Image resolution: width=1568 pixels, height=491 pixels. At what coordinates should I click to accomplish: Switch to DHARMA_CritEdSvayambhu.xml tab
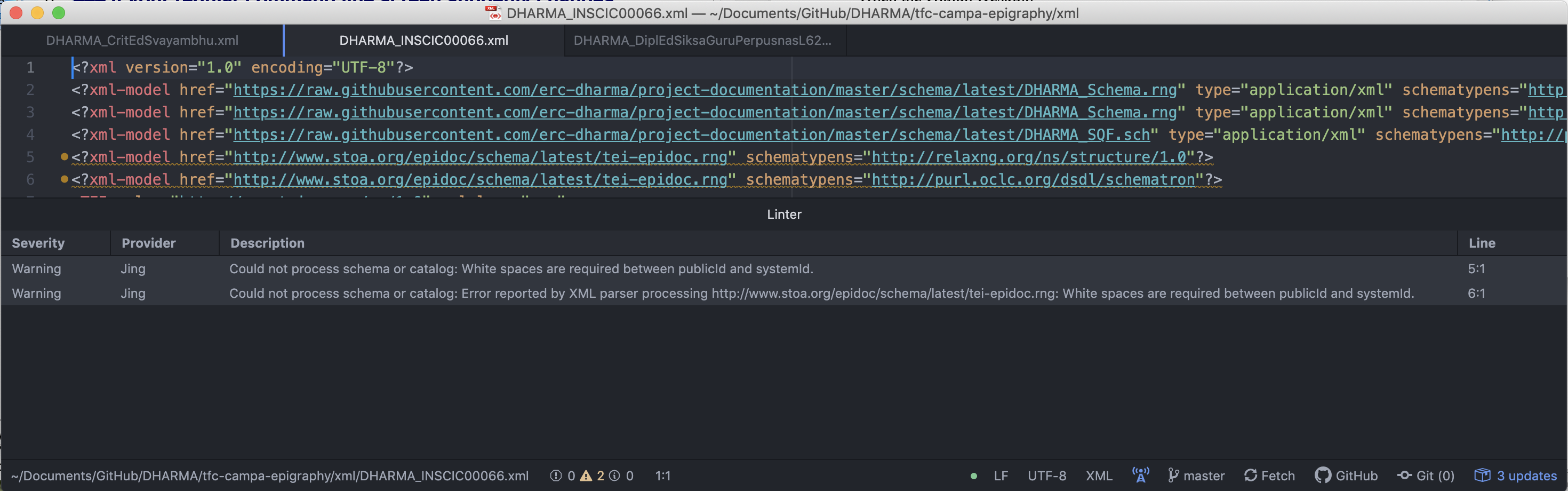point(142,40)
